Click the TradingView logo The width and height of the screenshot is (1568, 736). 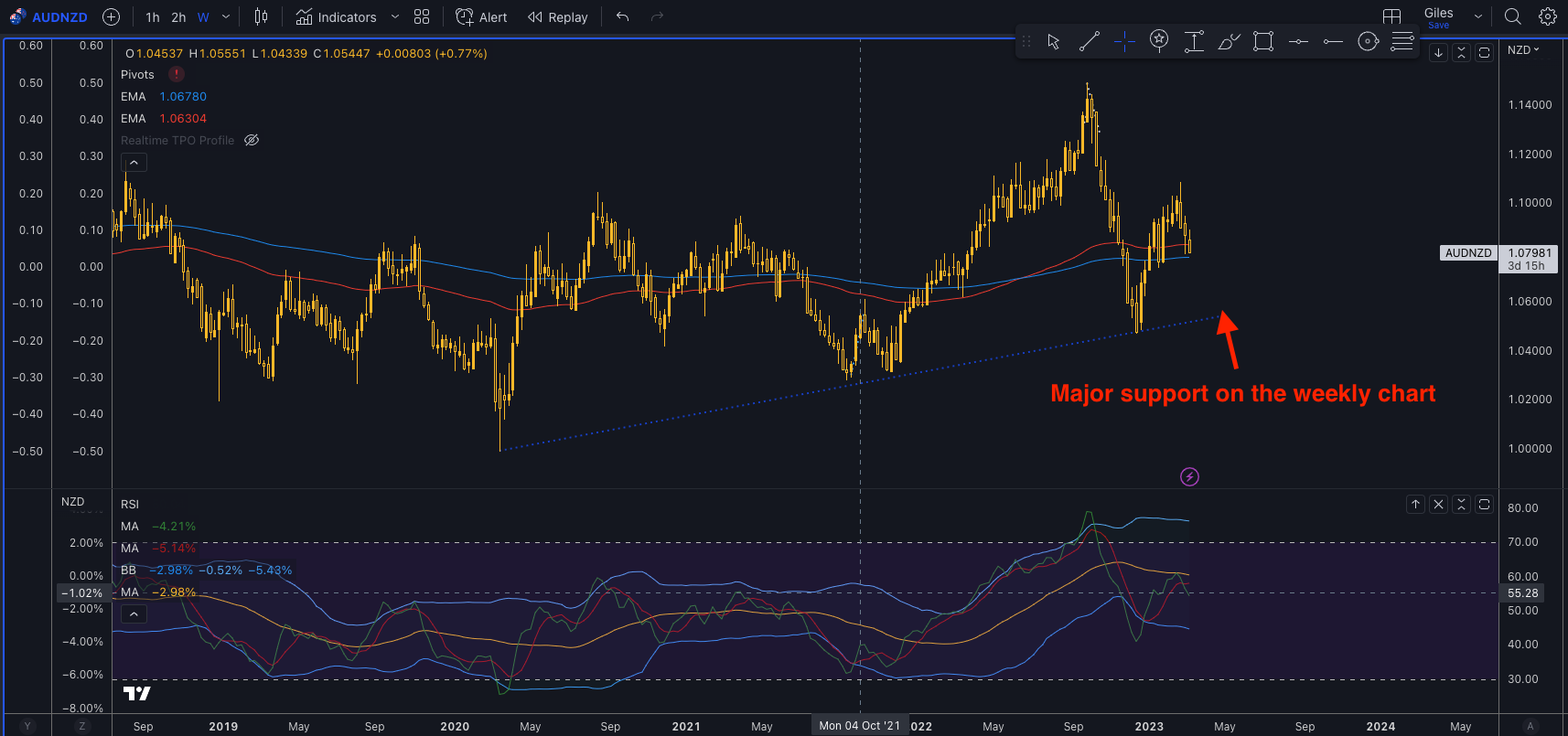137,693
